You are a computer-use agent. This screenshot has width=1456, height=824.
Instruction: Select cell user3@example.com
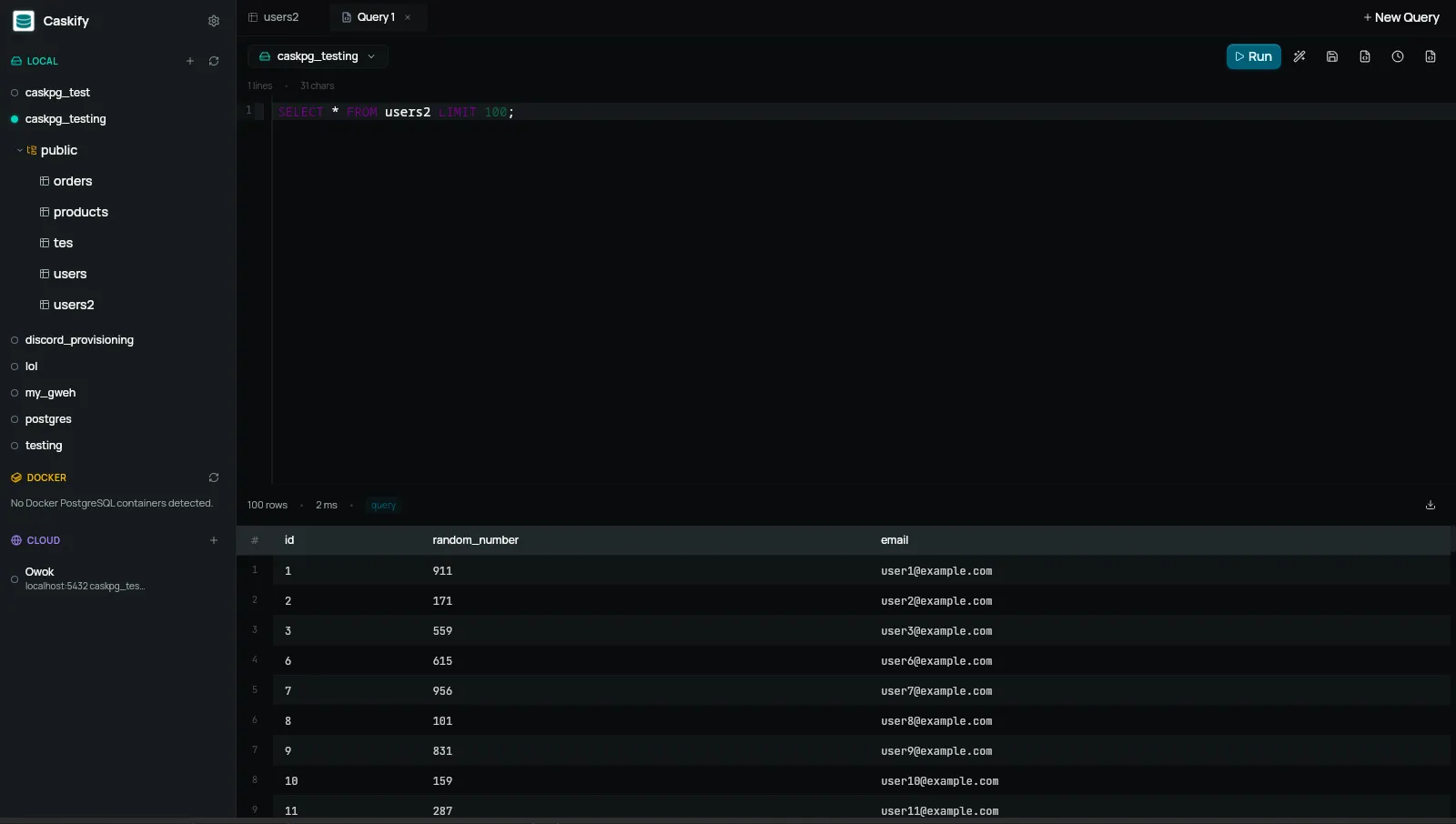tap(936, 631)
